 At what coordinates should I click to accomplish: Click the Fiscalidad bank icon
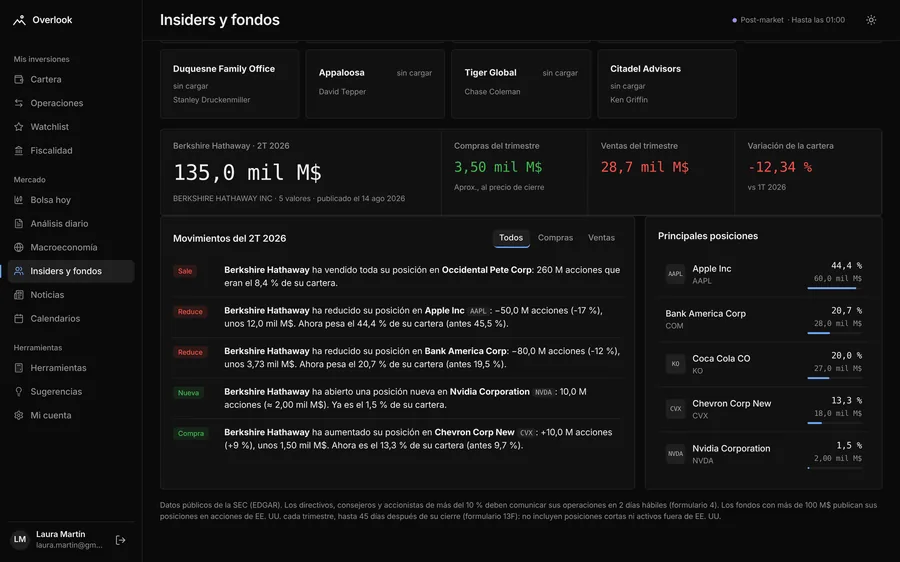coord(19,150)
